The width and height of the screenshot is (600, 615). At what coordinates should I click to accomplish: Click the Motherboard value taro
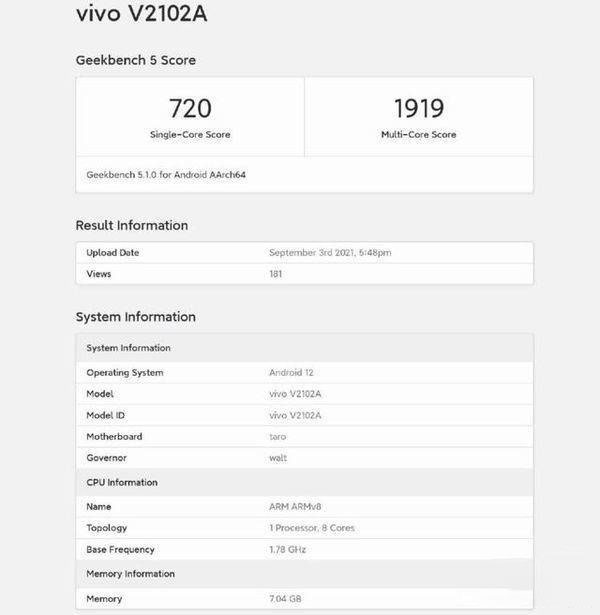tap(278, 437)
